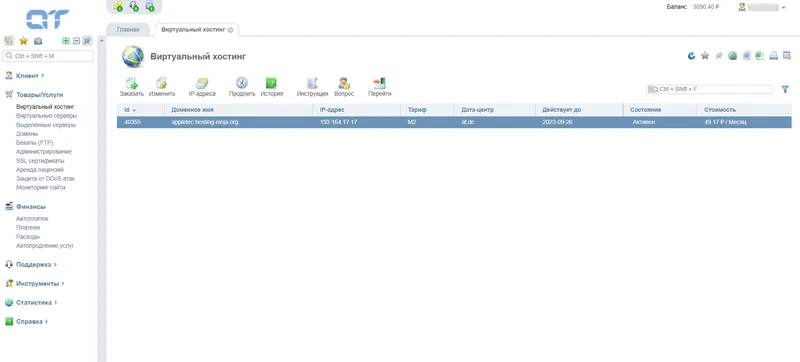
Task: Click the Вопрос (ask question) icon
Action: (x=344, y=84)
